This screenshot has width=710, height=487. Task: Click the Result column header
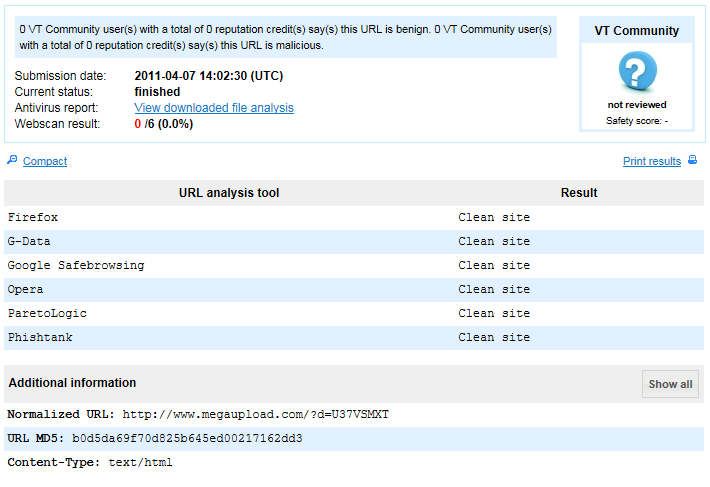pyautogui.click(x=579, y=193)
